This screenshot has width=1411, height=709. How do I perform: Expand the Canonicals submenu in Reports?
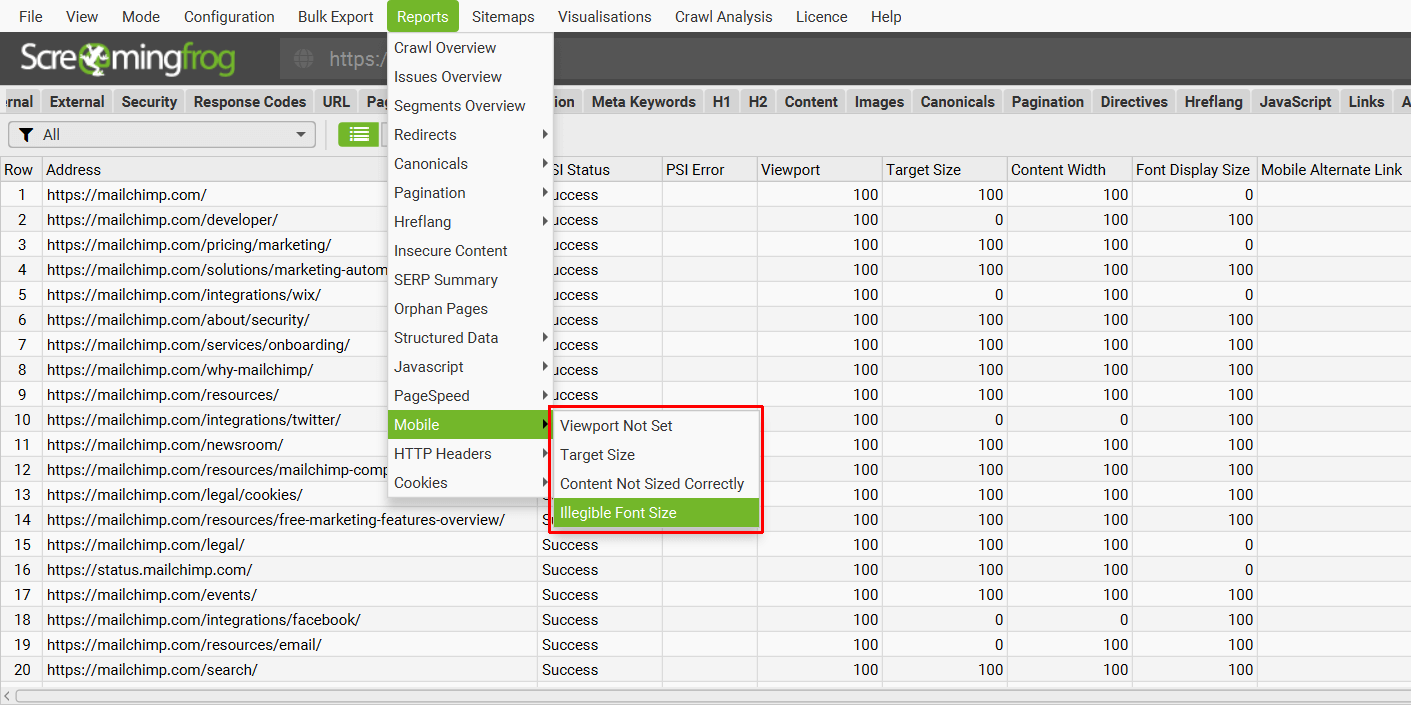tap(470, 164)
